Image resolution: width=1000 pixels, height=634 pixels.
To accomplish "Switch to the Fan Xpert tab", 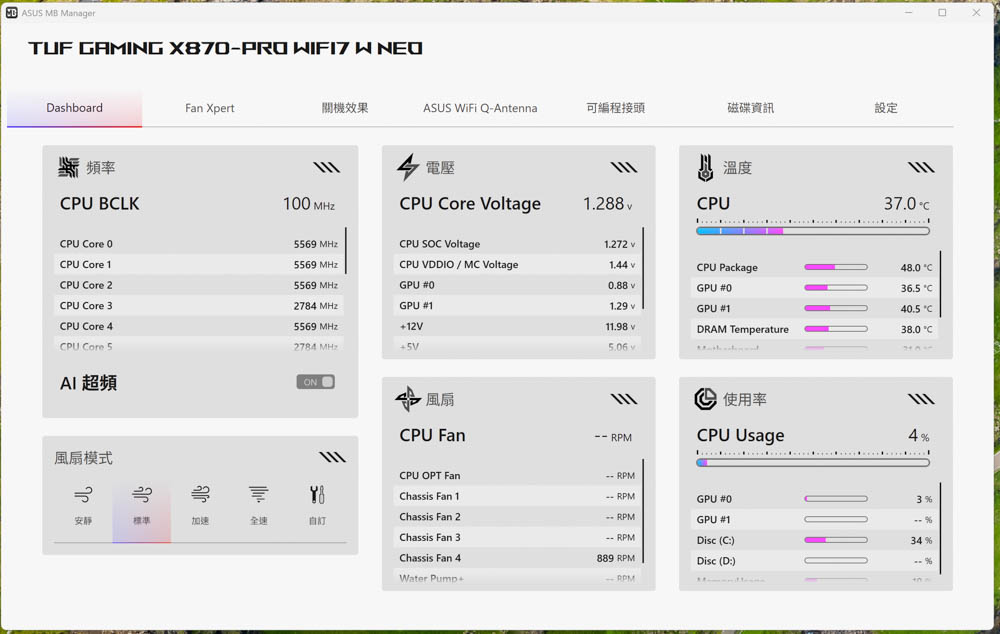I will point(210,108).
